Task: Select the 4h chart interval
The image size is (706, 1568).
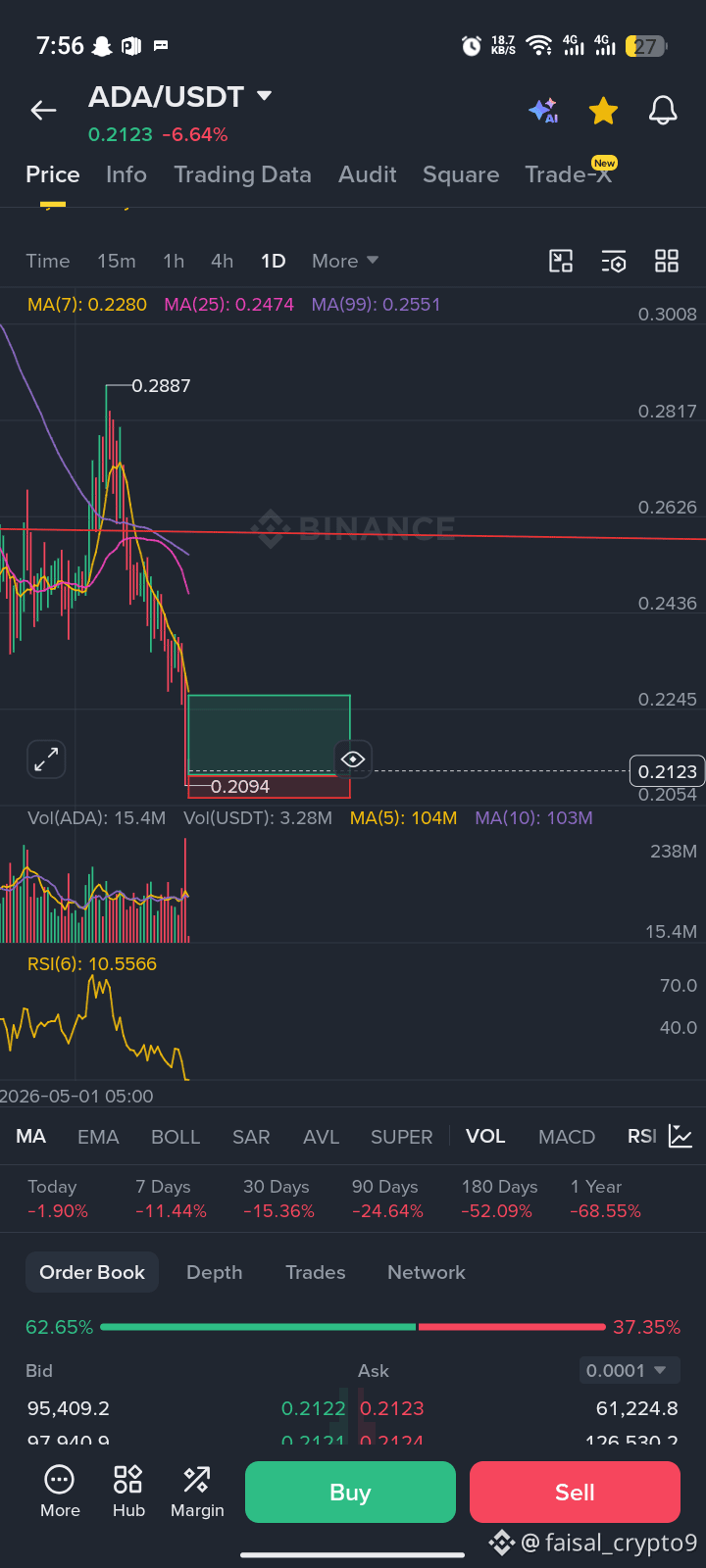Action: (x=223, y=261)
